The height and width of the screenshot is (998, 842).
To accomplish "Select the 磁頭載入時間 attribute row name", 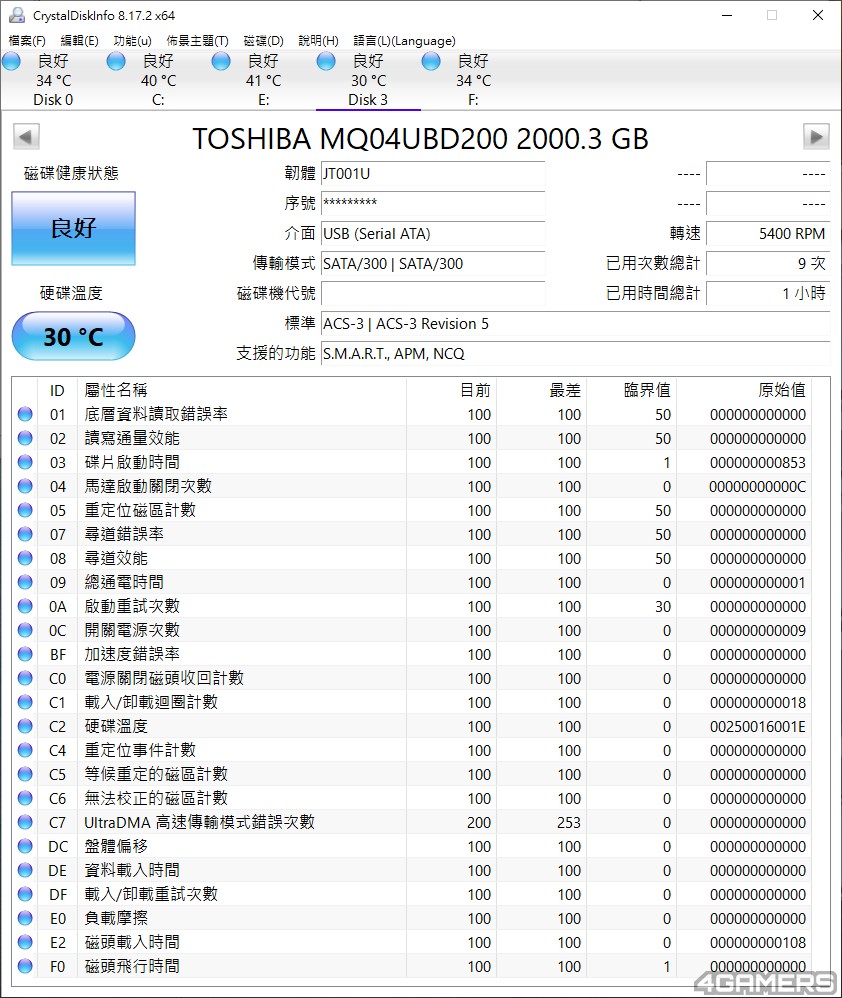I will pos(132,942).
